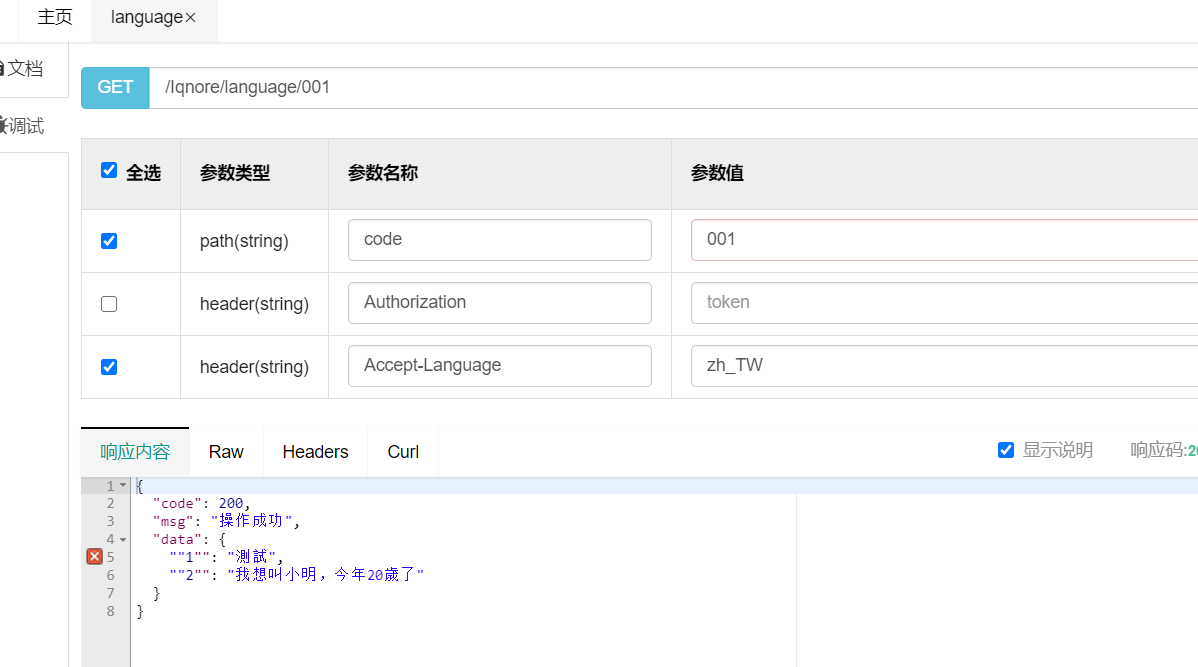The image size is (1198, 667).
Task: Click the request URL field /Iqnore/language/001
Action: tap(673, 87)
